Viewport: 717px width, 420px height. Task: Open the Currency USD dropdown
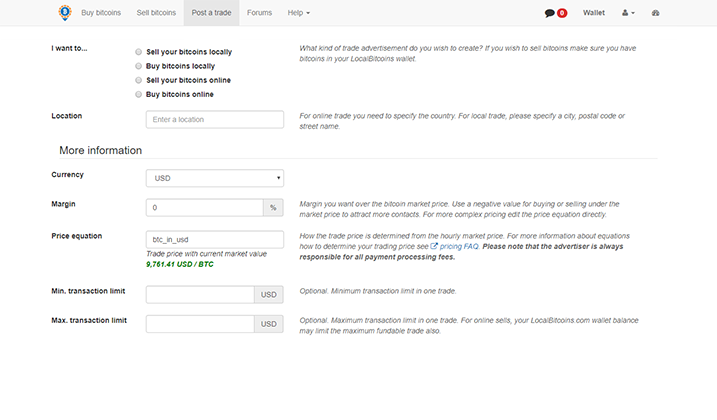pos(214,178)
